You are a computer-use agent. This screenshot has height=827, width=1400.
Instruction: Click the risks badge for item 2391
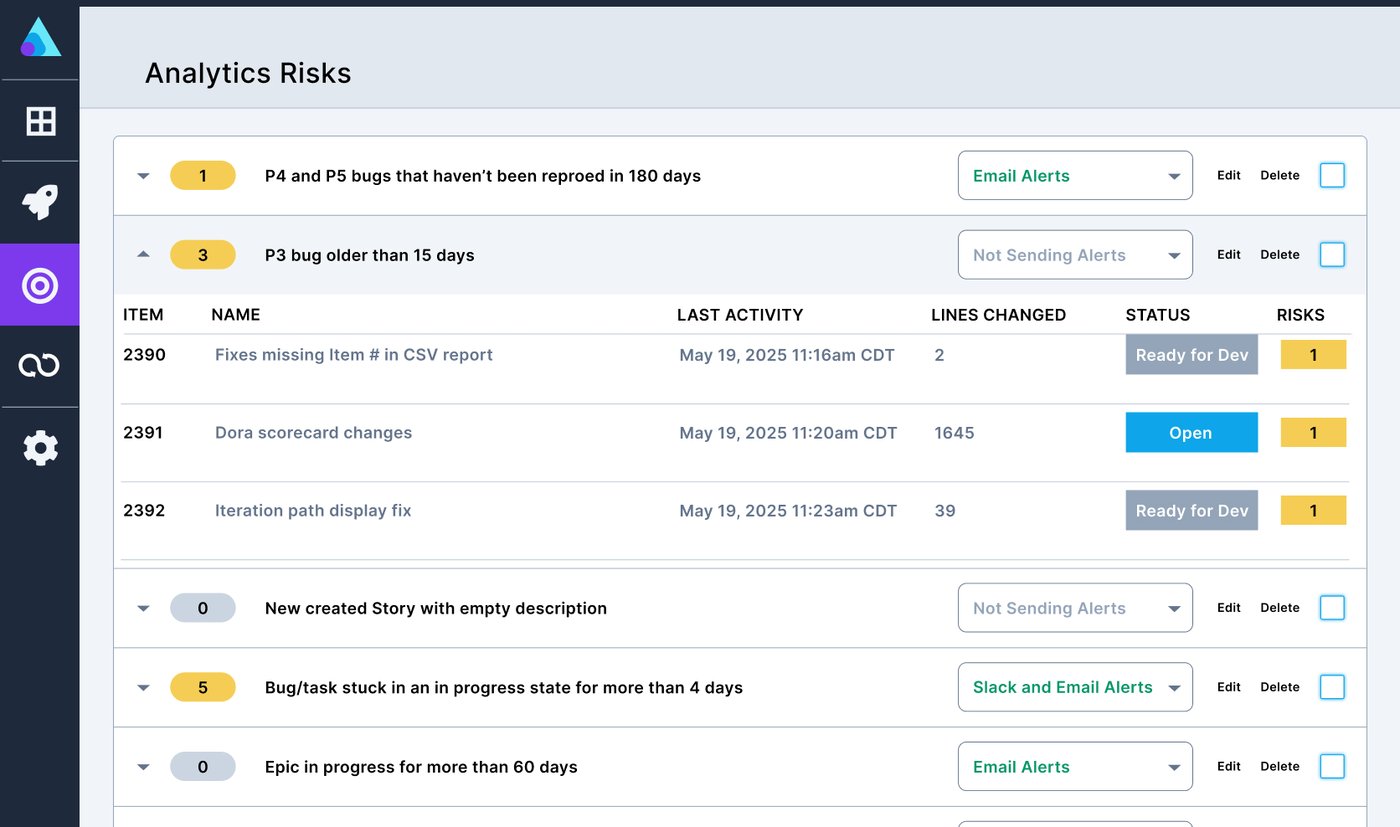(1313, 433)
